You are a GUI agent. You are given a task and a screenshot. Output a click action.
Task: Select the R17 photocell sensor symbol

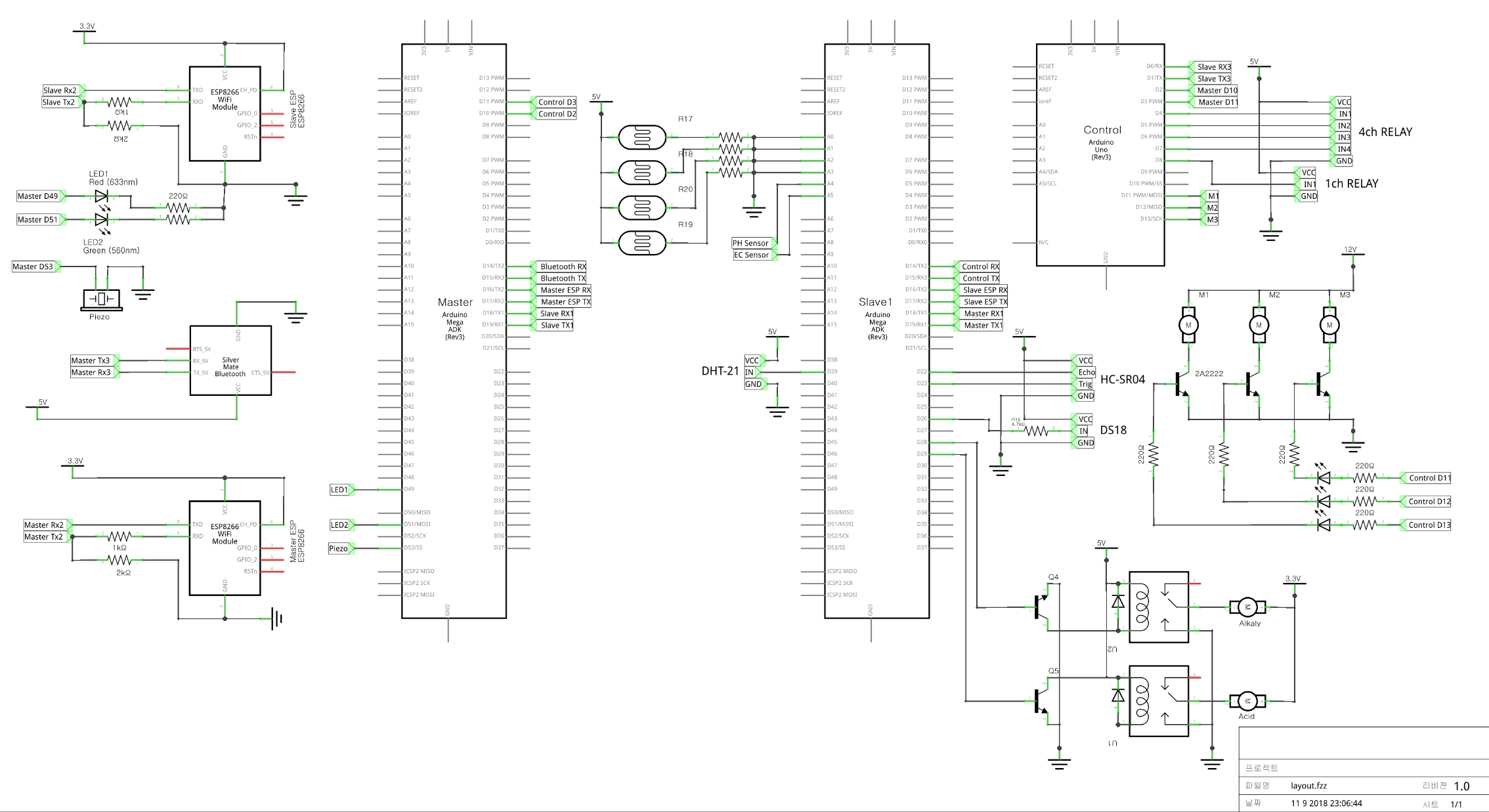coord(642,137)
